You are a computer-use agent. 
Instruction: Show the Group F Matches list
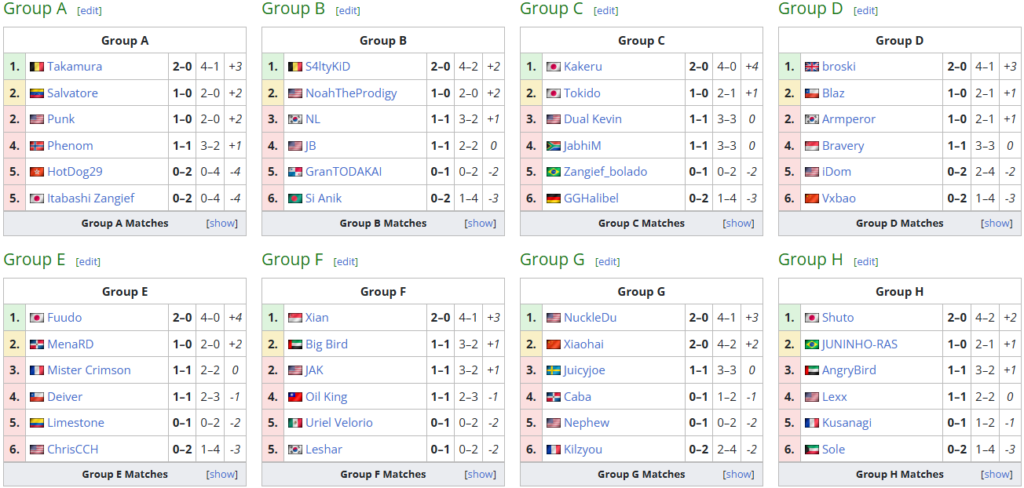[480, 474]
